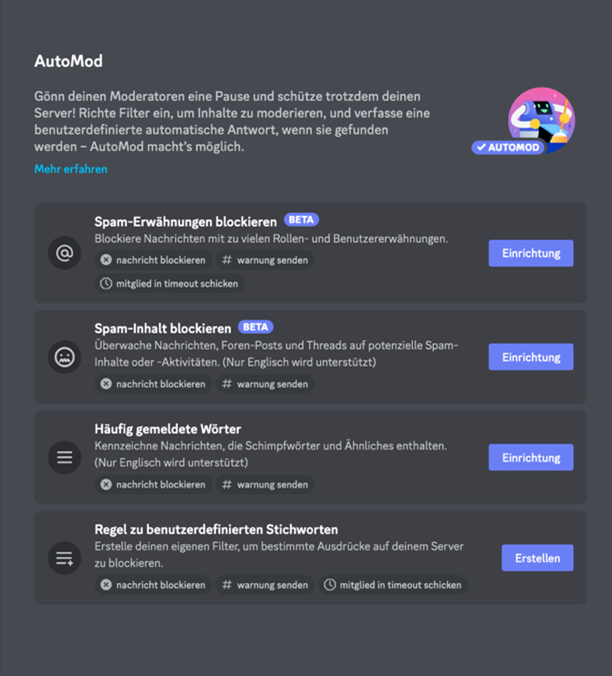Viewport: 612px width, 676px height.
Task: Click the clock icon in custom keyword rule
Action: pos(330,585)
